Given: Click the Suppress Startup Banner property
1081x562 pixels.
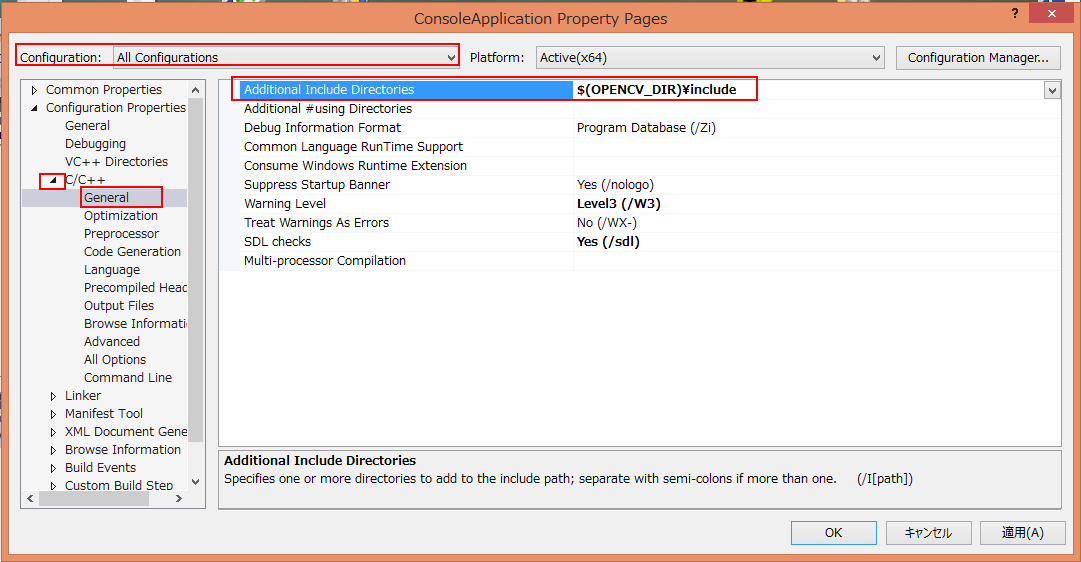Looking at the screenshot, I should pyautogui.click(x=316, y=184).
